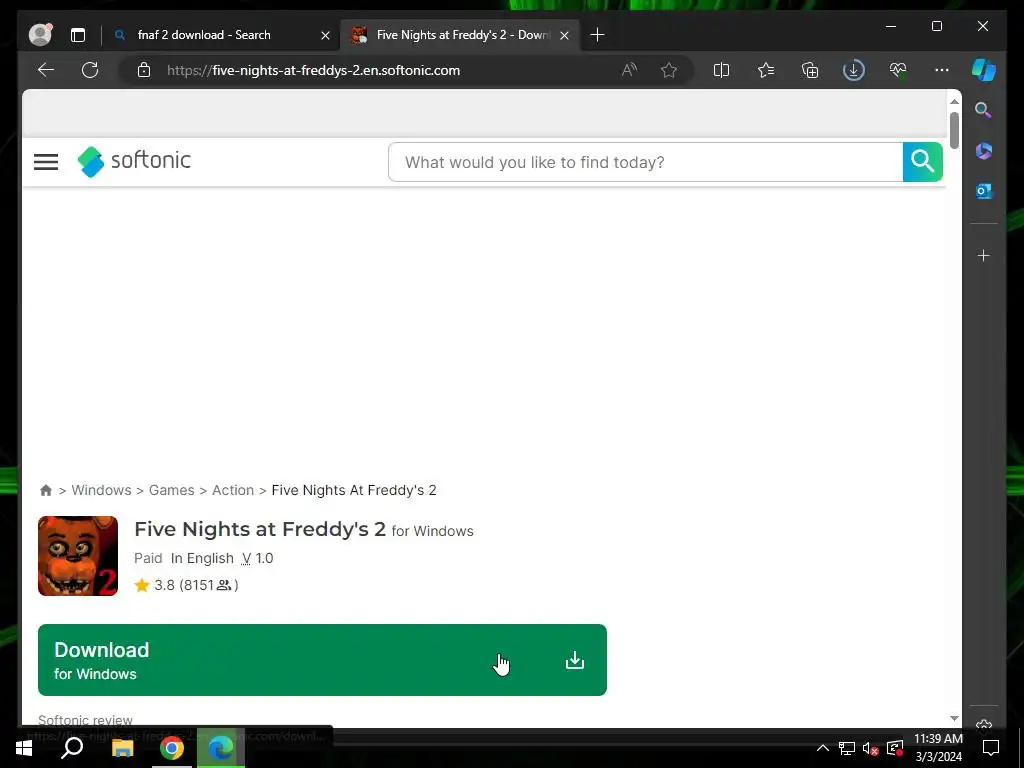Open Microsoft 365 sidebar app
1024x768 pixels.
click(x=984, y=151)
